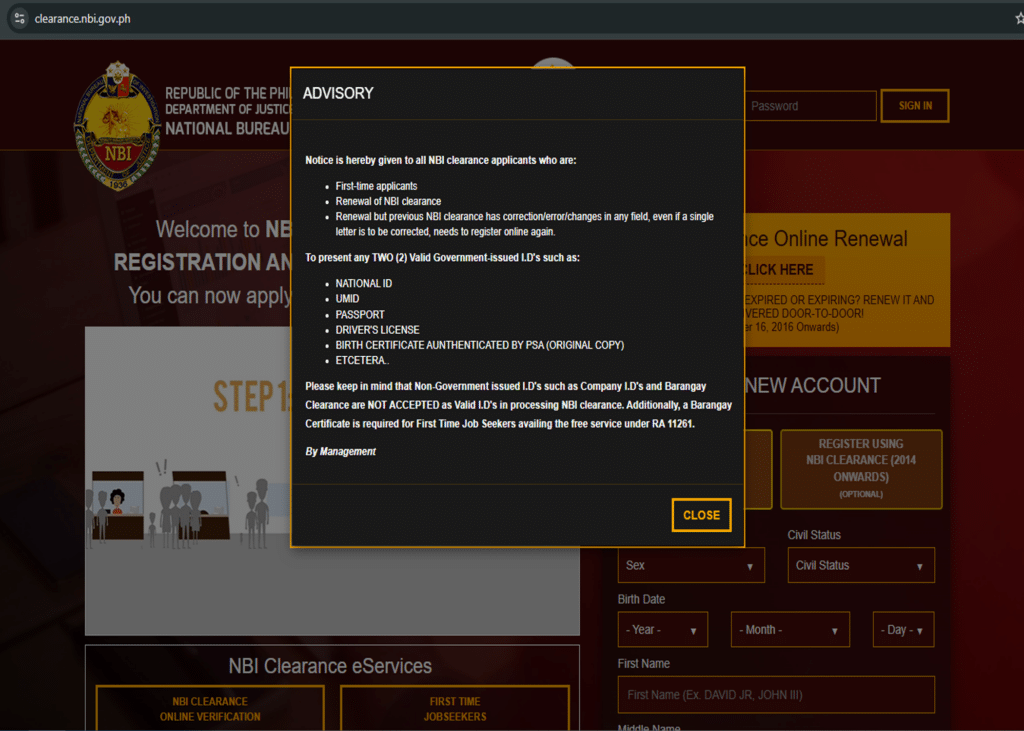Click the Password field
Screen dimensions: 1024x731
click(810, 106)
